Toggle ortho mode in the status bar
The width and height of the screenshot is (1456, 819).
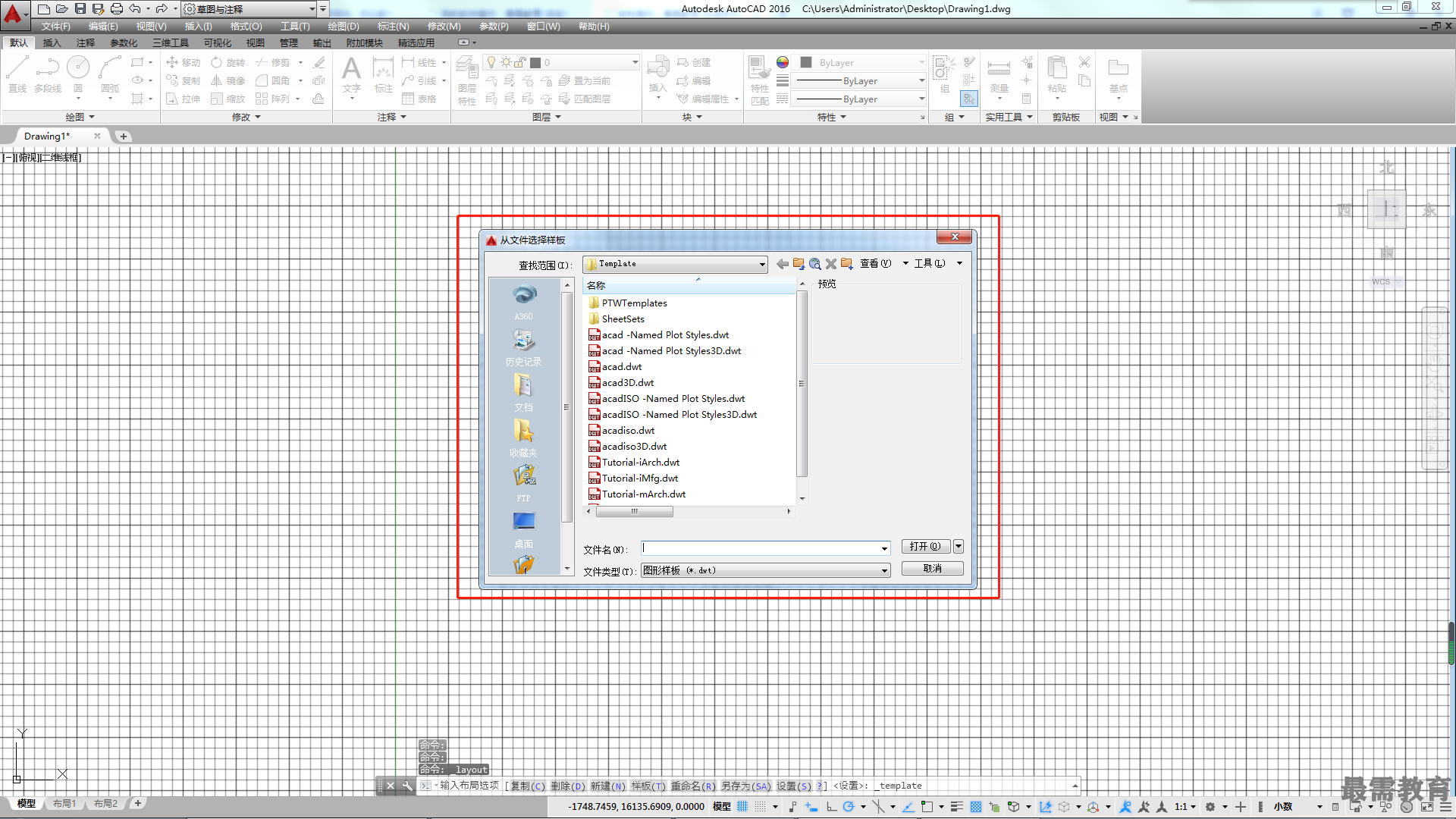tap(832, 807)
